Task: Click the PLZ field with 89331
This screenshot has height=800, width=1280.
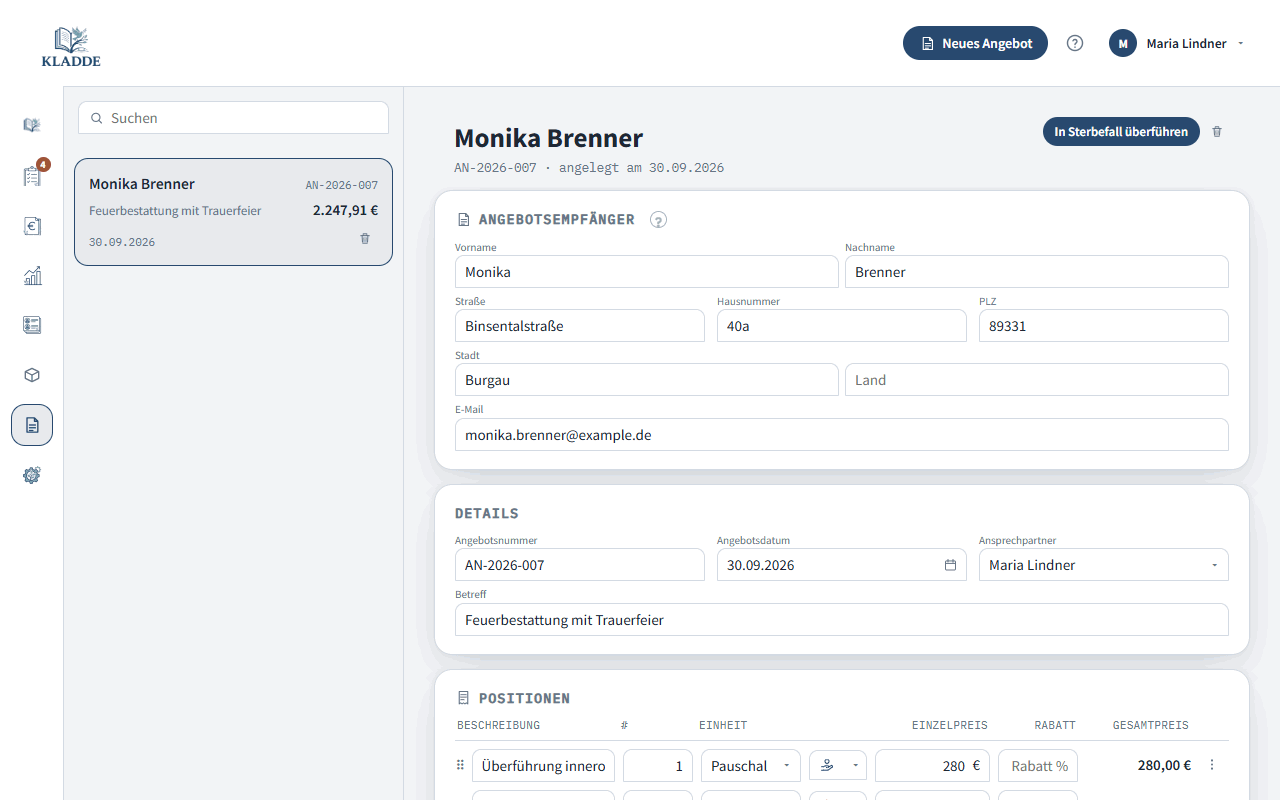Action: pos(1104,326)
